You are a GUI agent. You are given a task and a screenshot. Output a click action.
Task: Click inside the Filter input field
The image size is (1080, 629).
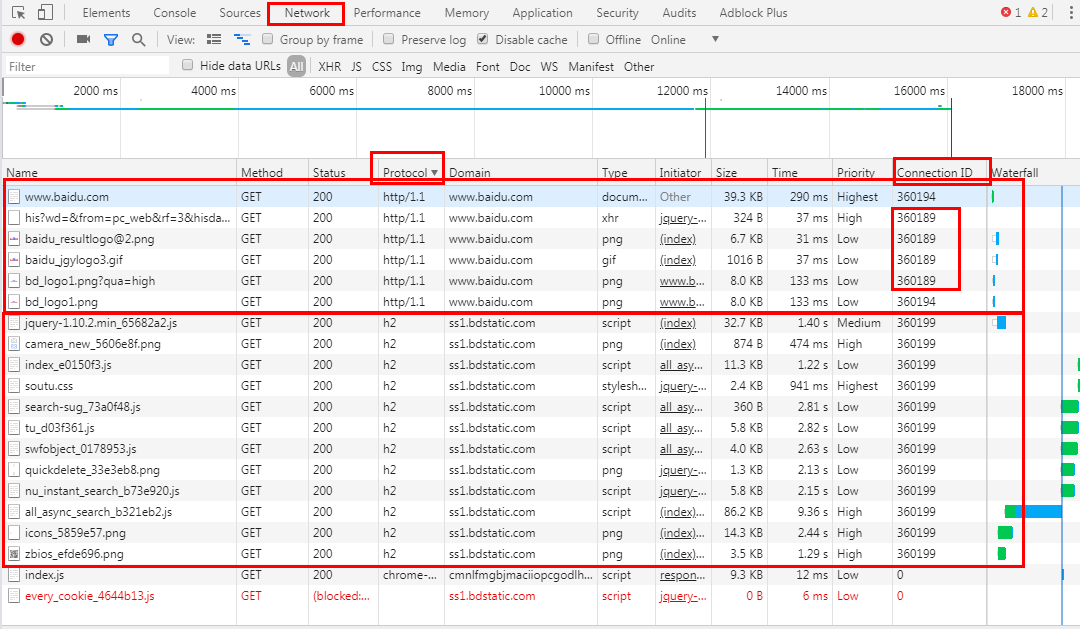coord(85,66)
